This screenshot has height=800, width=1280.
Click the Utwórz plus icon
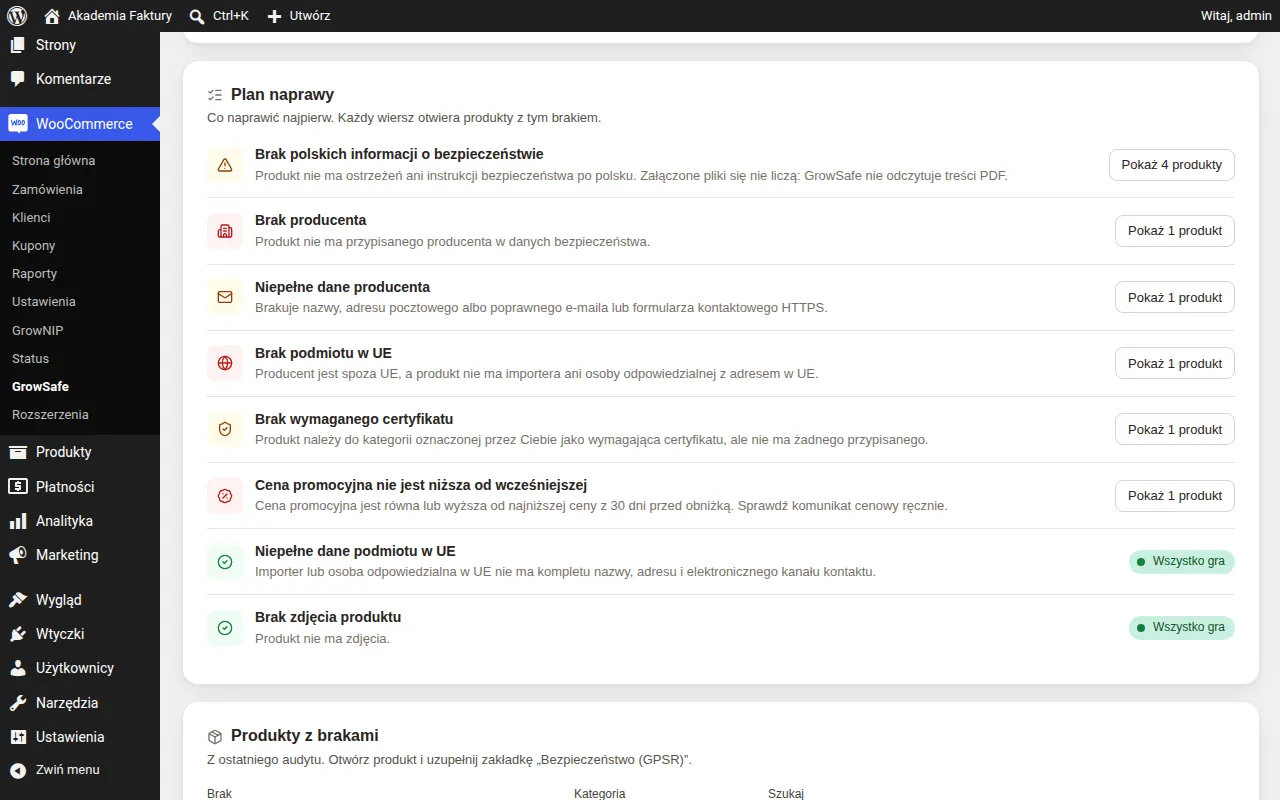pyautogui.click(x=275, y=16)
